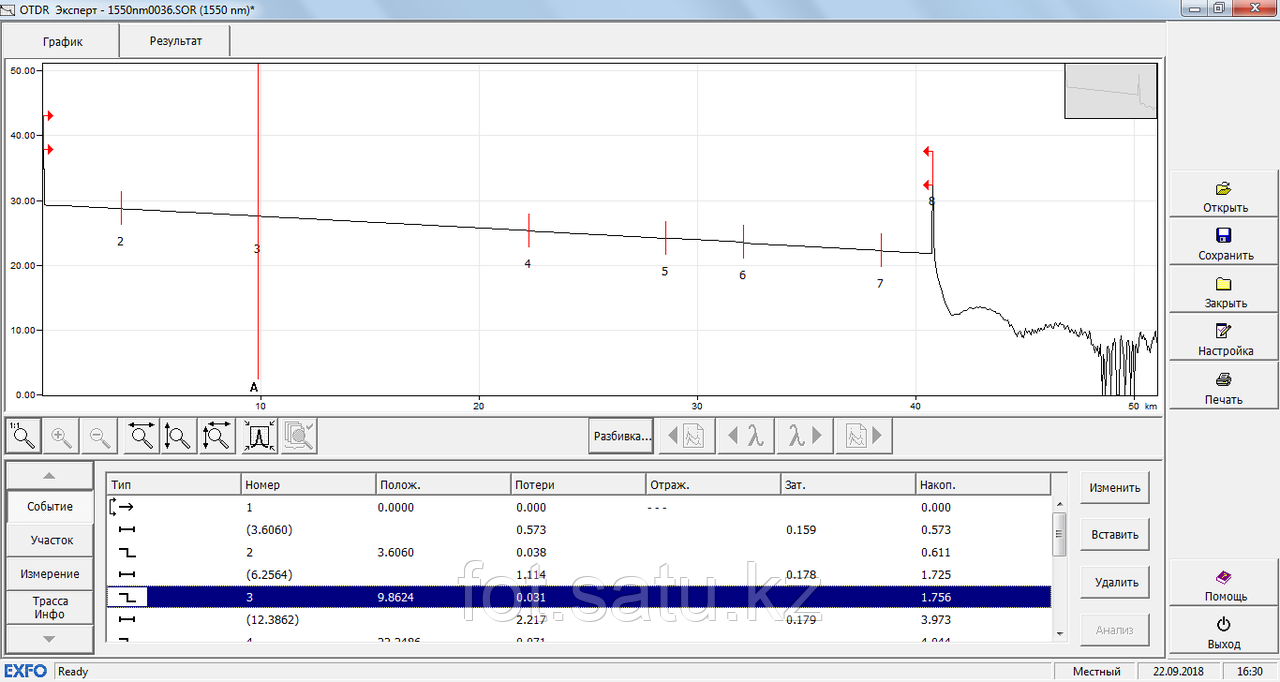Click the Местный status bar field
This screenshot has height=682, width=1280.
pos(1096,671)
